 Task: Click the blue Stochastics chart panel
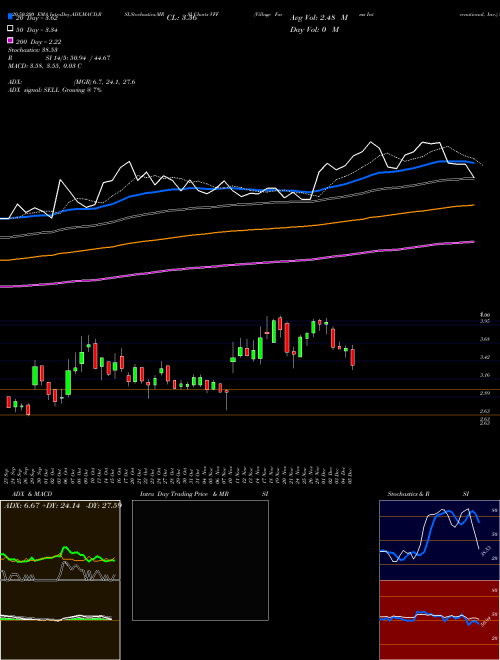point(439,540)
